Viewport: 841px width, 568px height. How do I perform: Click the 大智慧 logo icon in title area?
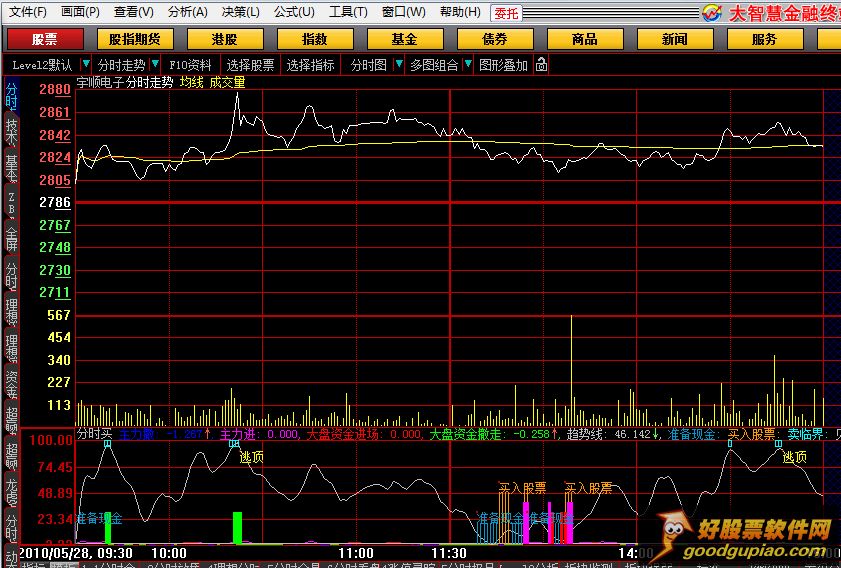(711, 12)
